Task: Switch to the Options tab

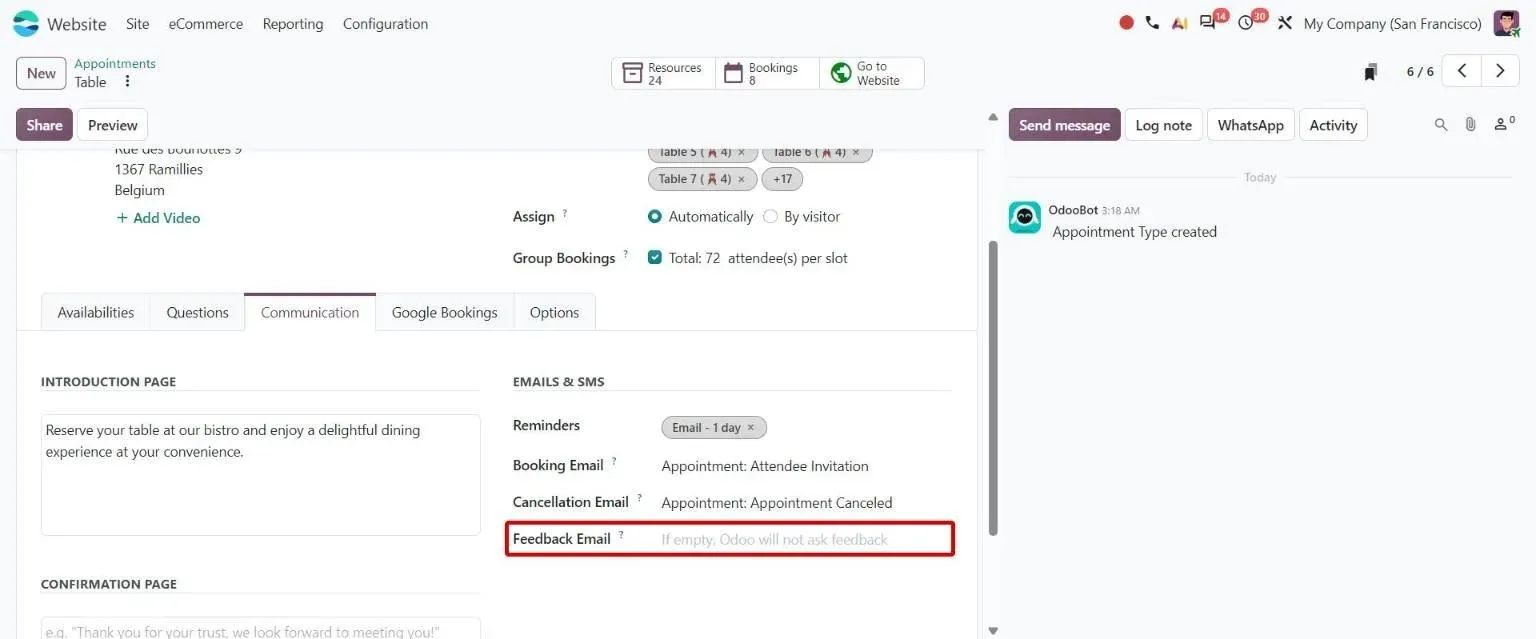Action: point(554,312)
